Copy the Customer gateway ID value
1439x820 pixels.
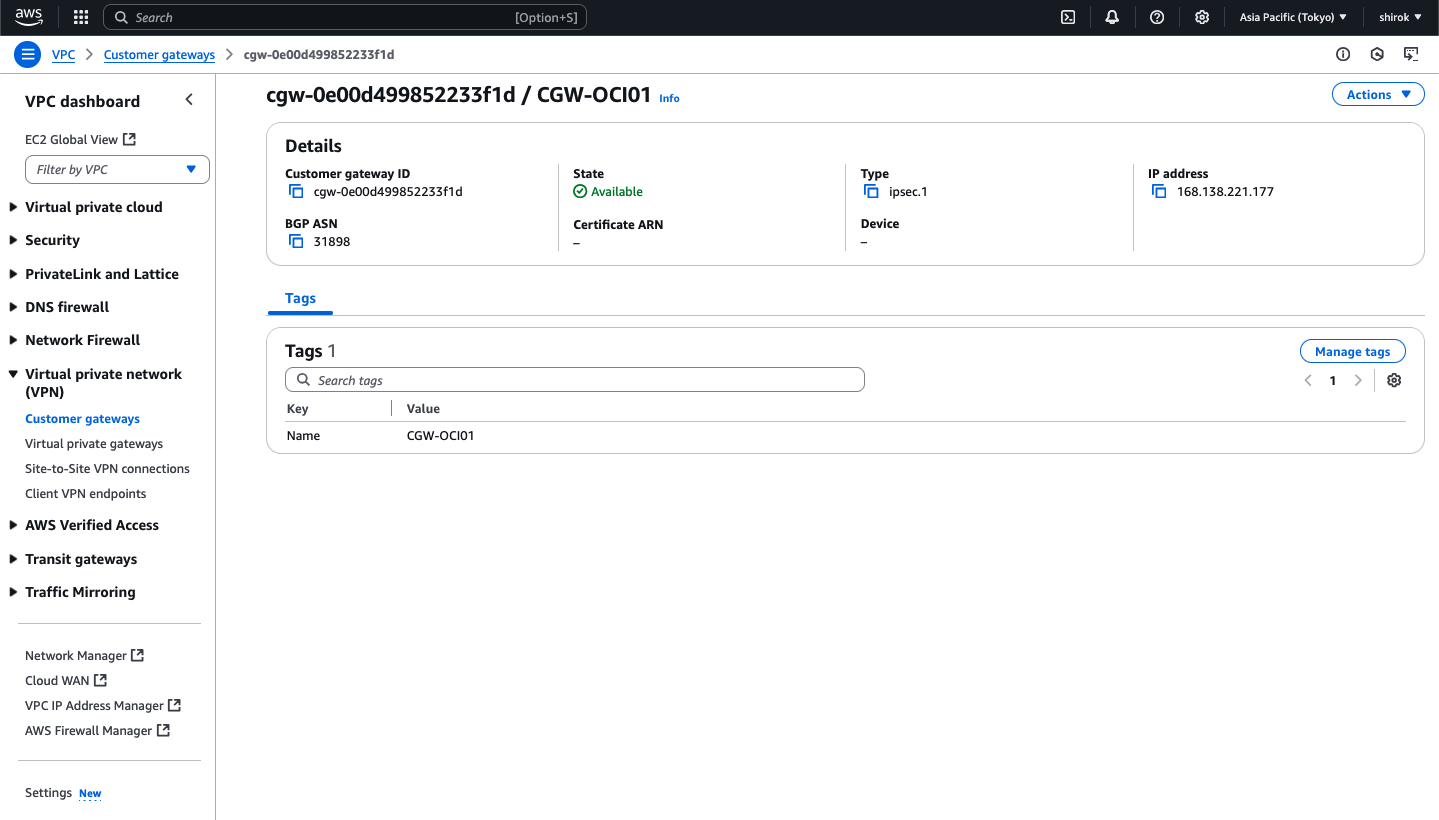(x=296, y=191)
